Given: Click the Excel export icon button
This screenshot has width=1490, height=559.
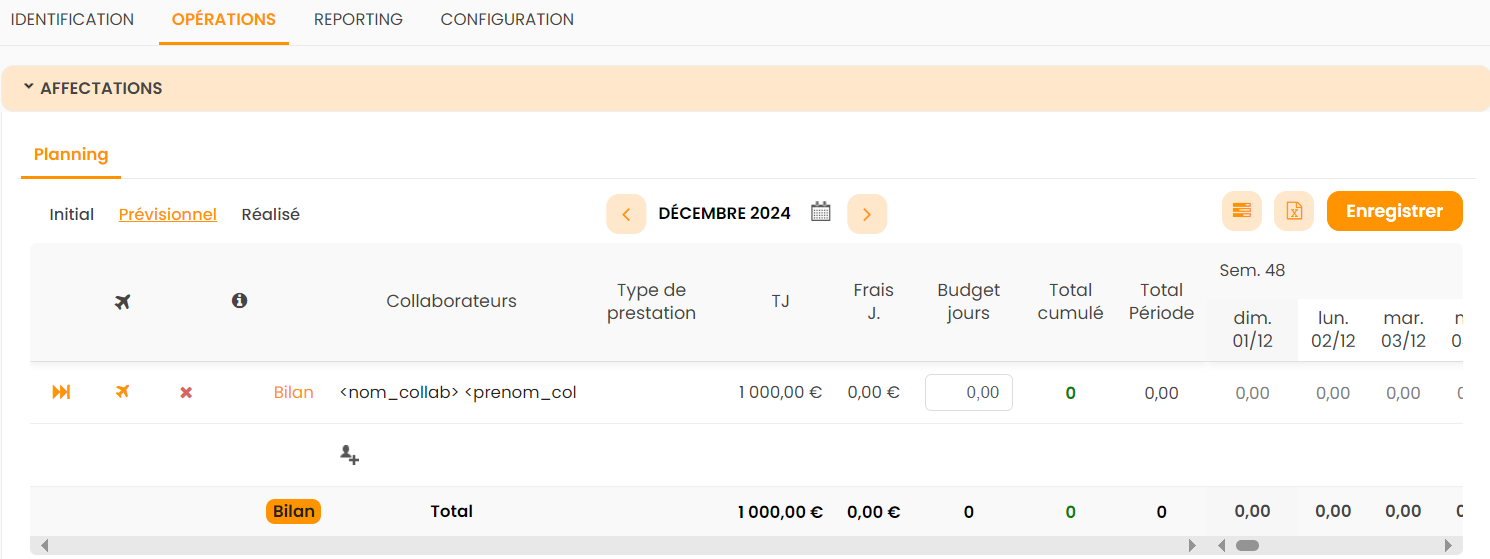Looking at the screenshot, I should point(1293,211).
